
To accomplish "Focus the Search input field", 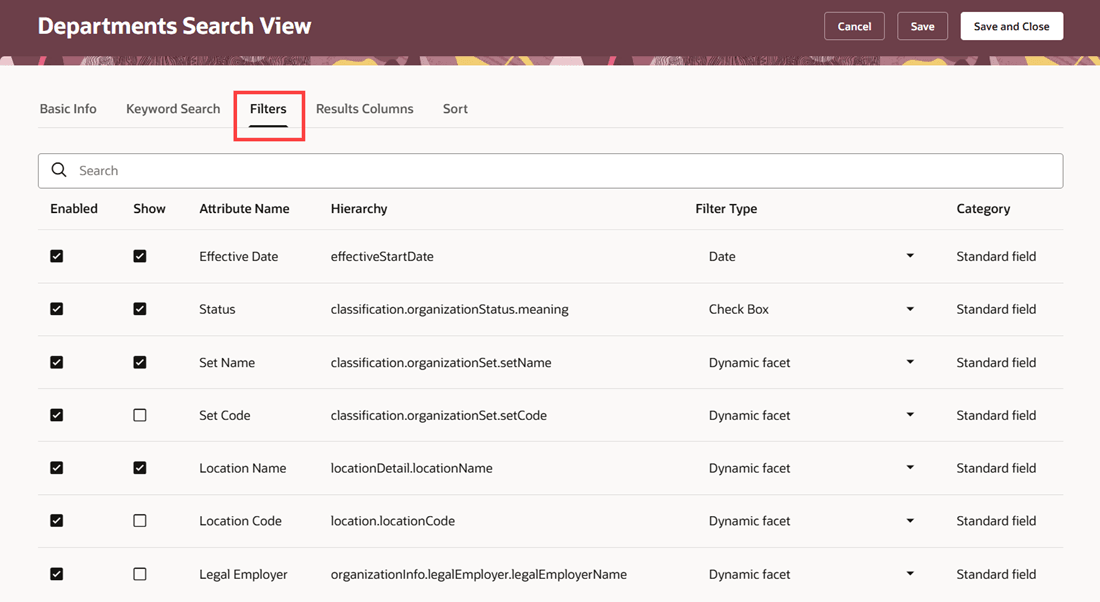I will point(551,170).
